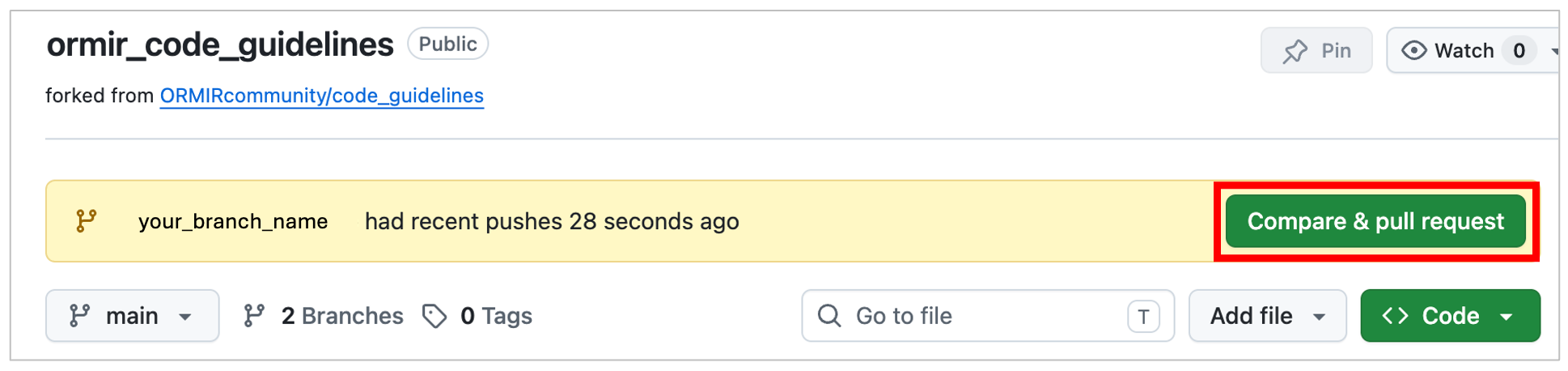
Task: Click the branch icon inside main selector
Action: (x=78, y=316)
